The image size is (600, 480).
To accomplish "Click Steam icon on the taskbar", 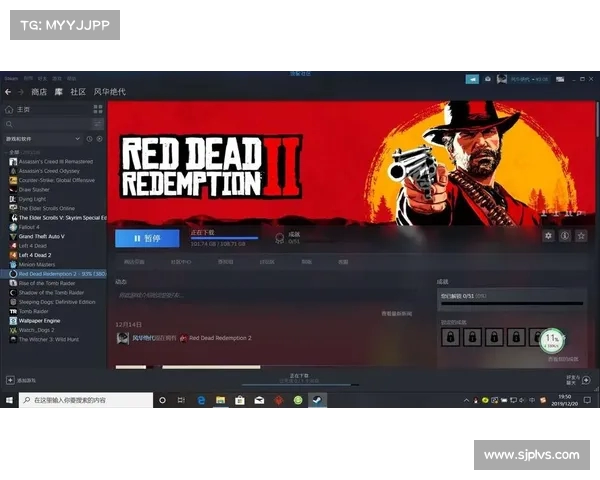I will click(x=317, y=400).
